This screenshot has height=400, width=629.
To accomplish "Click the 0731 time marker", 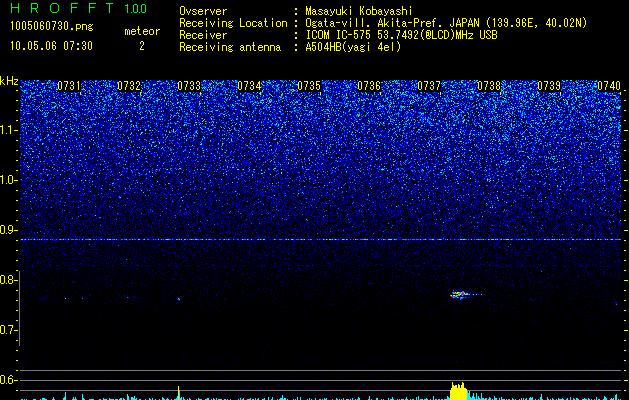I will pos(69,86).
